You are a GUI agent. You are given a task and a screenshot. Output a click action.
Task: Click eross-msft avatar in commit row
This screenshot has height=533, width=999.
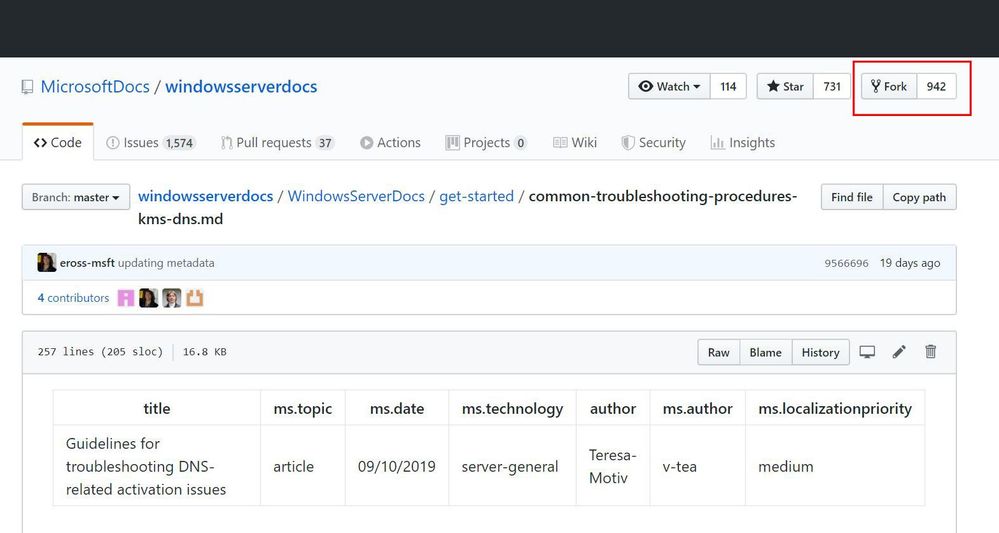(x=47, y=262)
